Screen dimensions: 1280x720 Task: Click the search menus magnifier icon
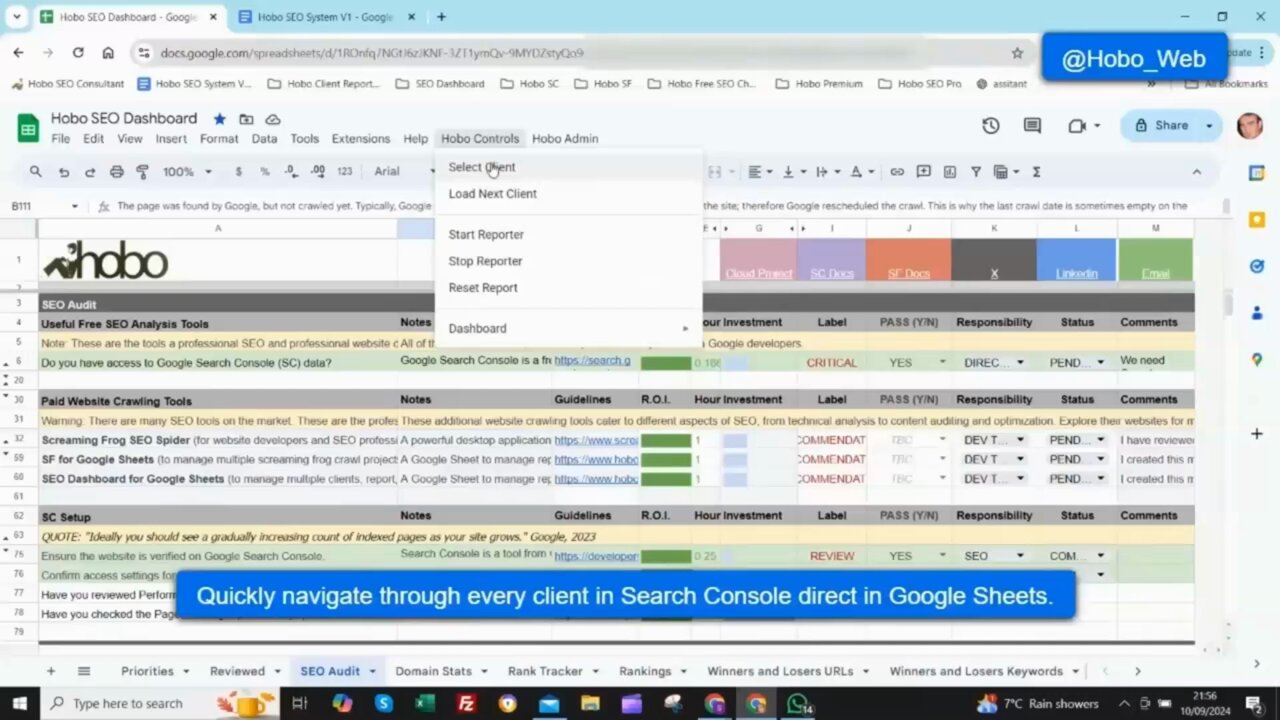coord(36,172)
